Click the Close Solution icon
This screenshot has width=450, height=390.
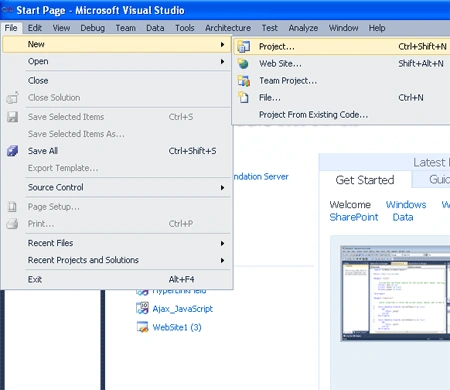coord(12,98)
